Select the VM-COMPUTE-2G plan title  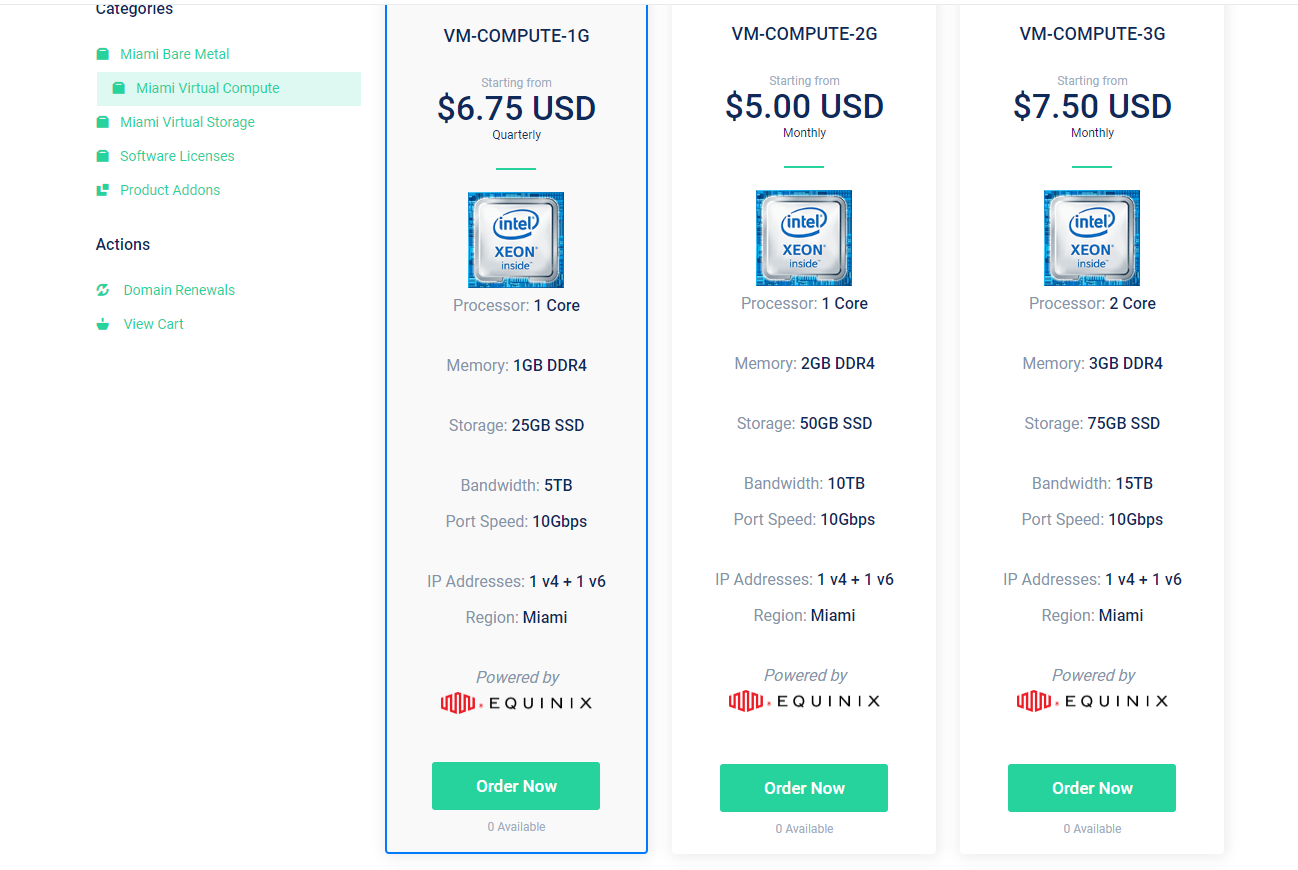[x=804, y=34]
